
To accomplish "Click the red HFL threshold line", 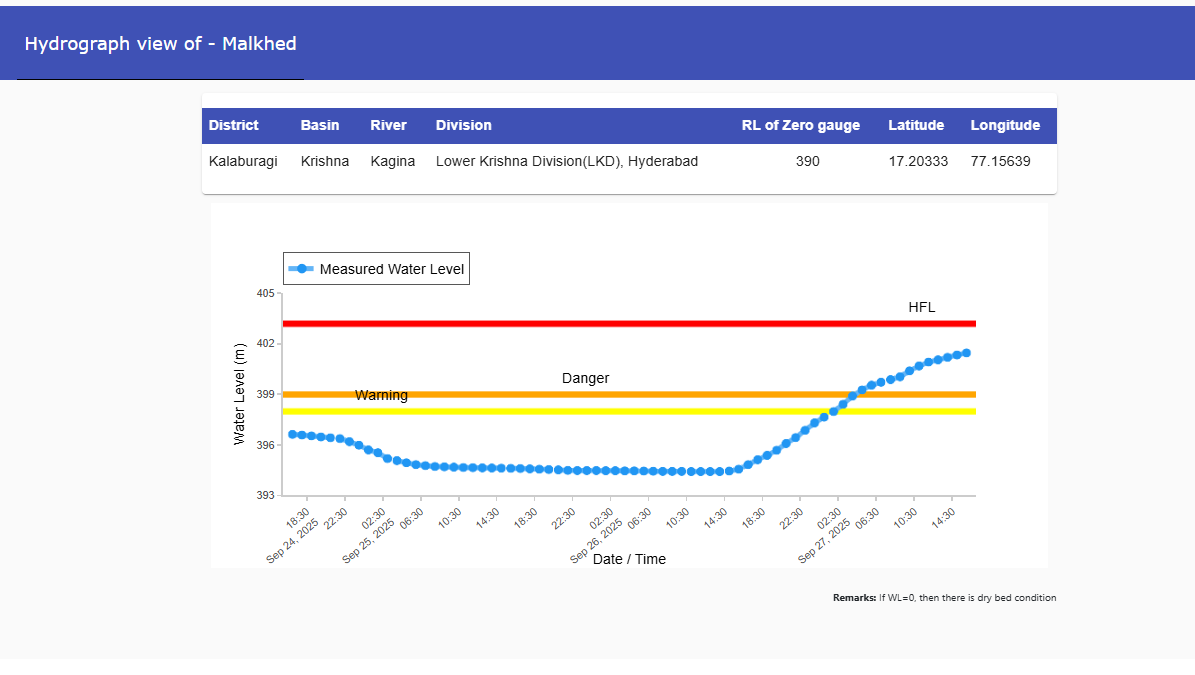I will tap(630, 324).
